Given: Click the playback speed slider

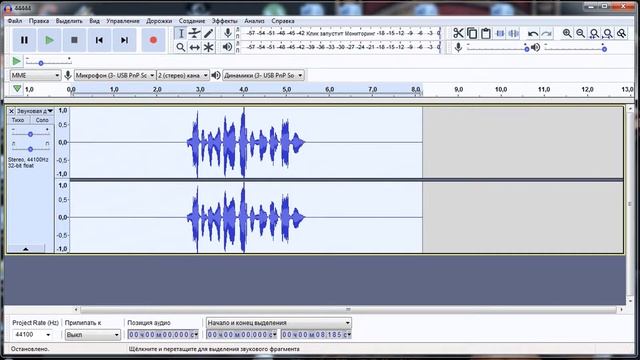Looking at the screenshot, I should tap(48, 62).
